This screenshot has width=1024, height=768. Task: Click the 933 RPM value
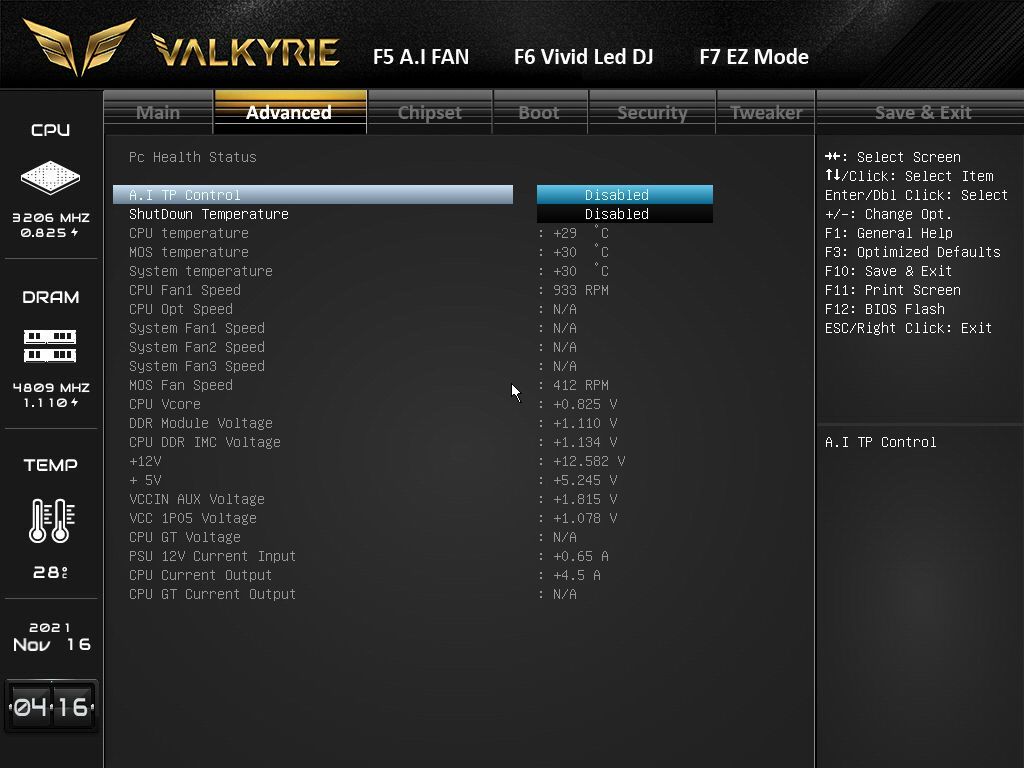click(581, 290)
